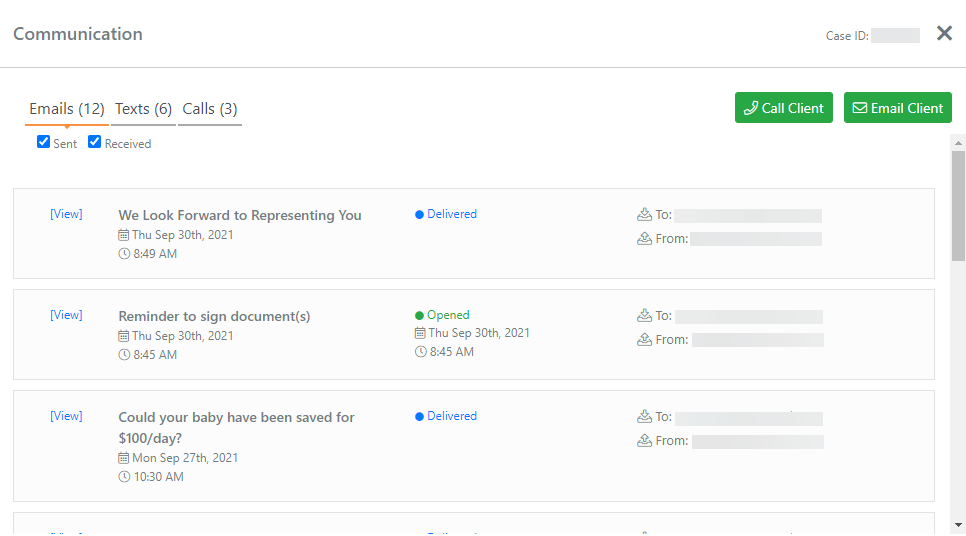Click green Opened status dot
This screenshot has height=536, width=966.
tap(420, 316)
